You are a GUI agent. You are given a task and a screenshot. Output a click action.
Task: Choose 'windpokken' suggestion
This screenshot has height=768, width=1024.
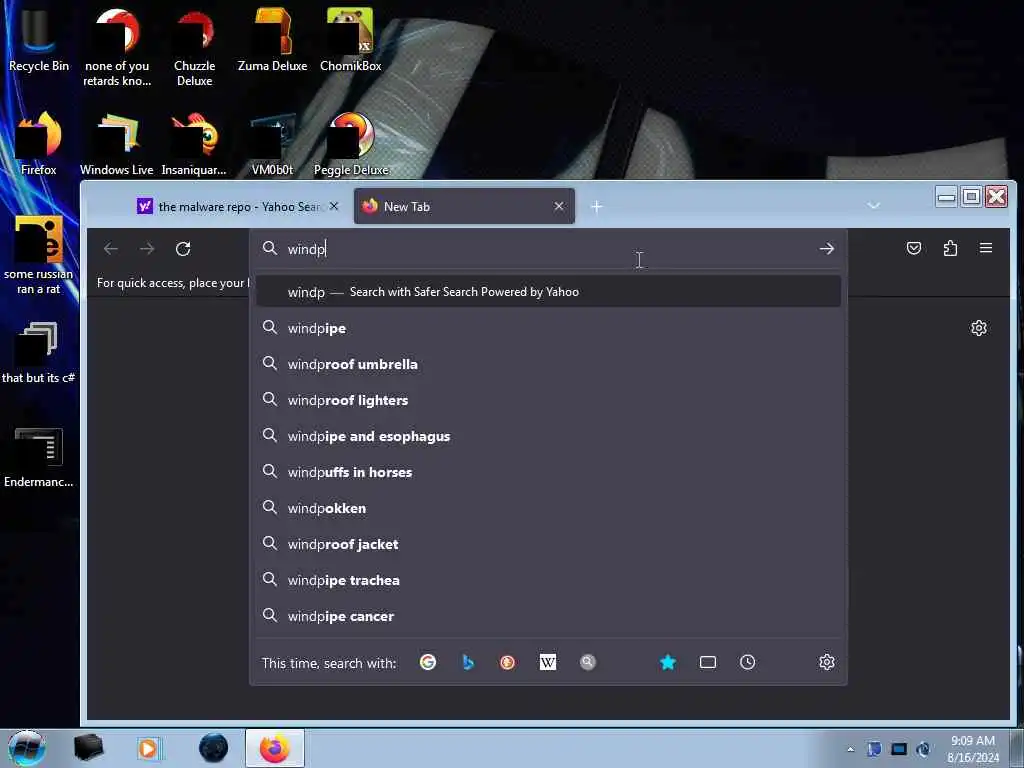pos(549,507)
